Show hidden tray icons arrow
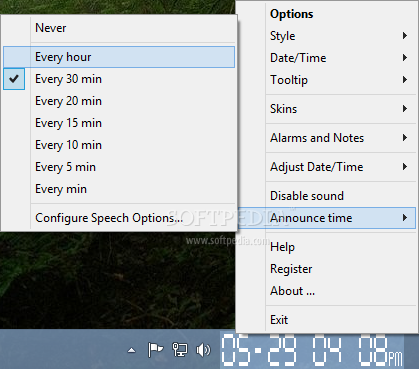Image resolution: width=419 pixels, height=369 pixels. 132,350
